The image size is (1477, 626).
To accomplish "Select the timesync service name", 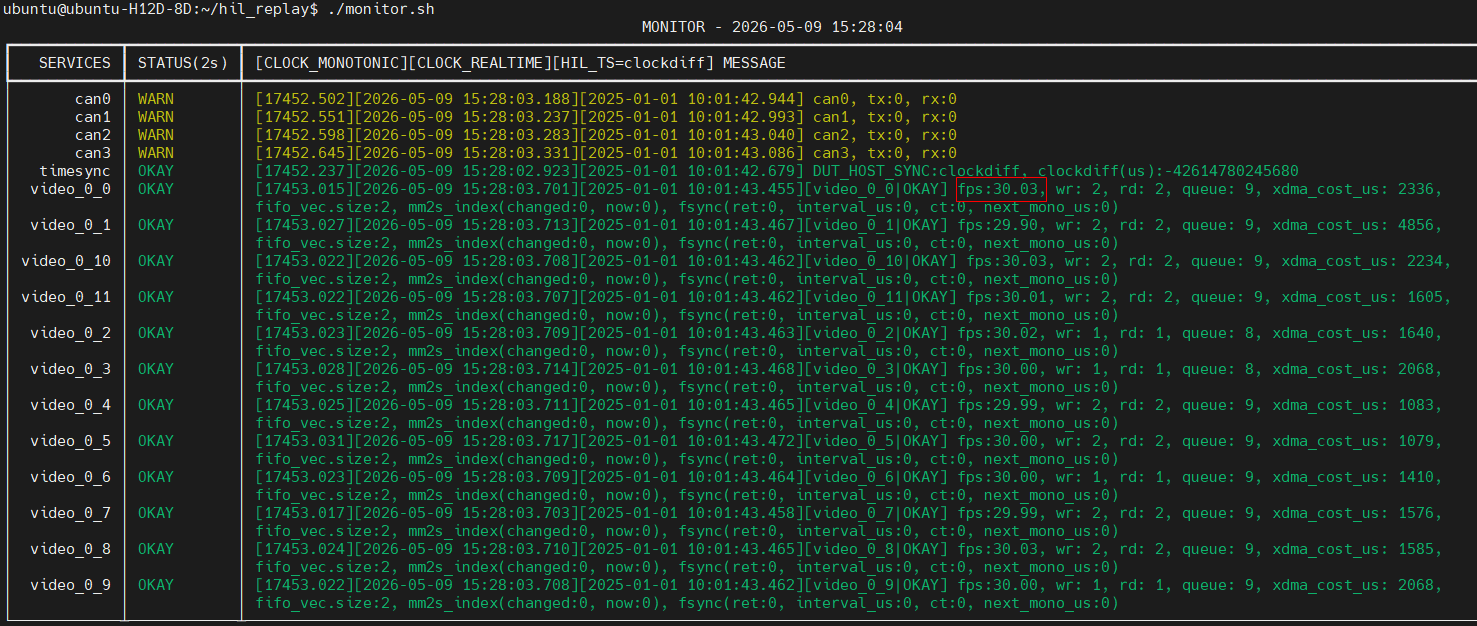I will tap(75, 171).
